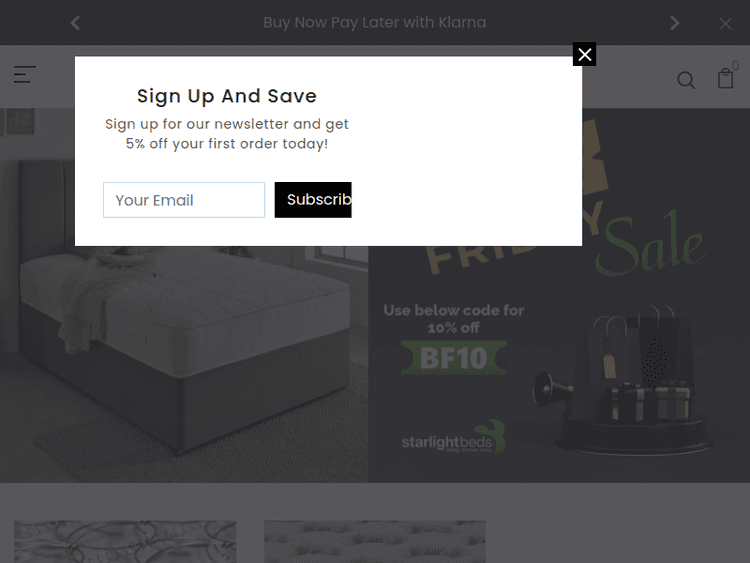Click the Use below code for 10% off text
The image size is (750, 563).
pyautogui.click(x=453, y=319)
